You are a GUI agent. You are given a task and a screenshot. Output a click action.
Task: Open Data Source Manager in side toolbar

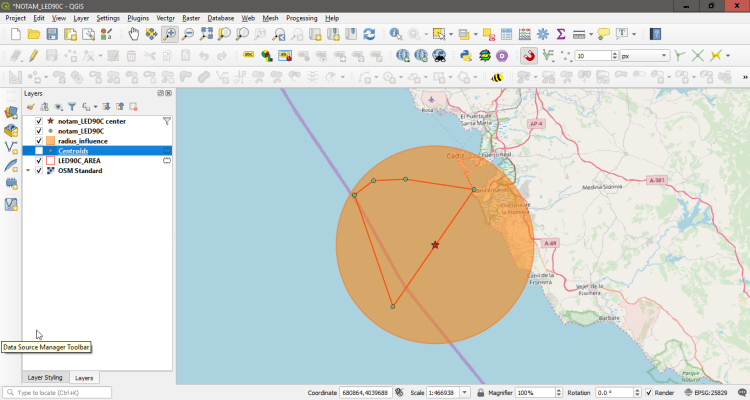pyautogui.click(x=11, y=113)
